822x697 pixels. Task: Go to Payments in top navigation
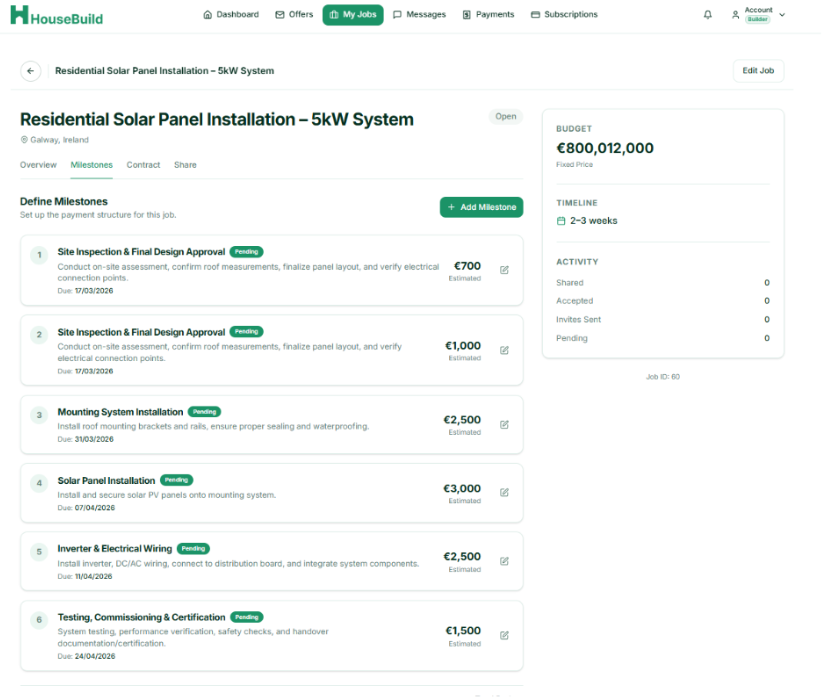click(488, 15)
